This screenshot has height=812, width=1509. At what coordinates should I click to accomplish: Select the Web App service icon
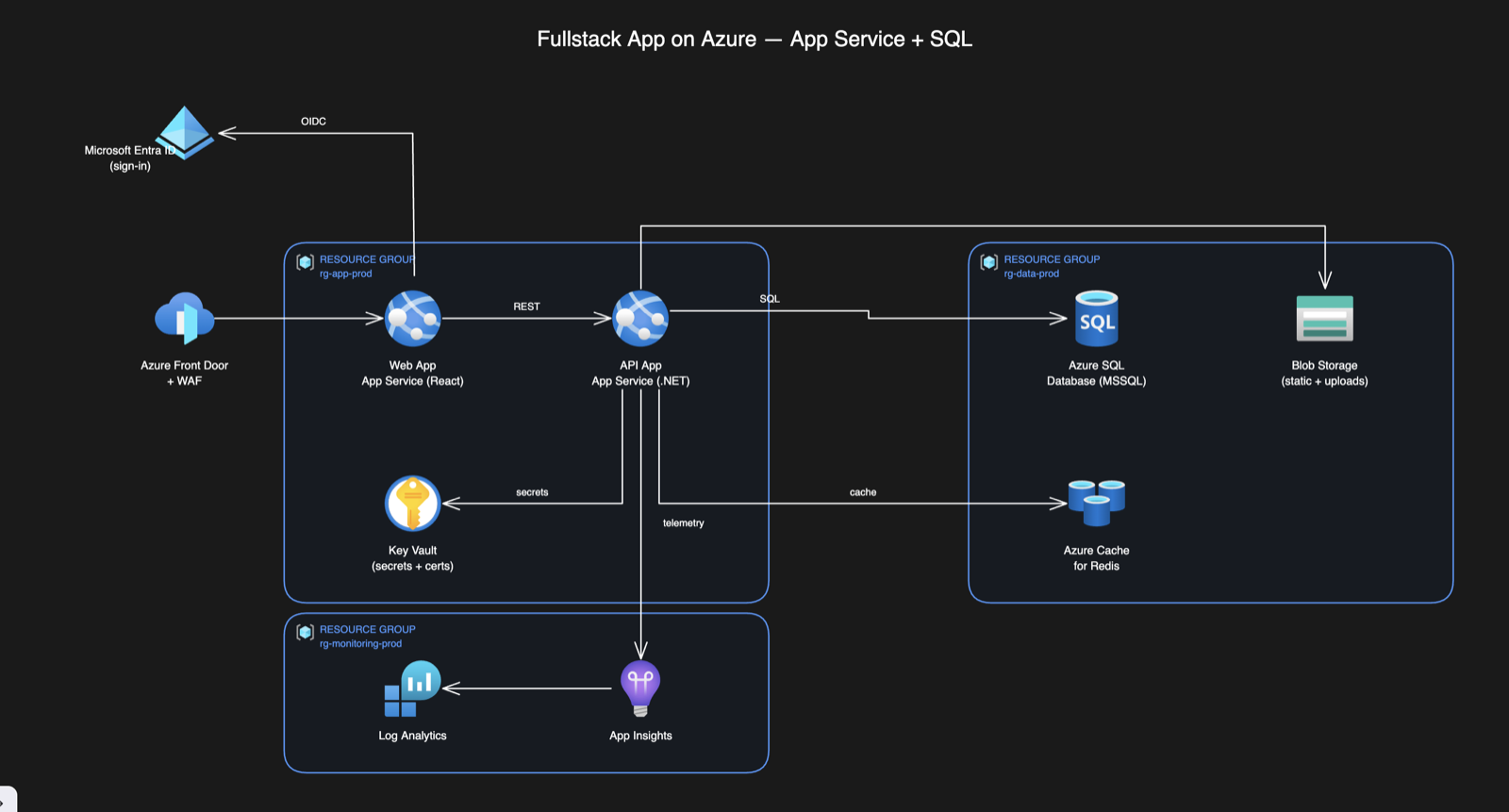[x=413, y=319]
